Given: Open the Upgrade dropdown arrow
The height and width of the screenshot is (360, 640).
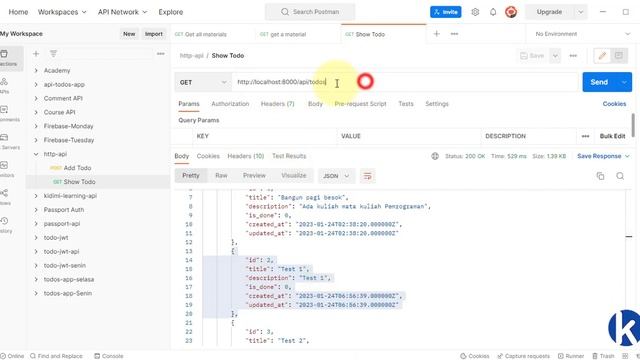Looking at the screenshot, I should tap(580, 12).
